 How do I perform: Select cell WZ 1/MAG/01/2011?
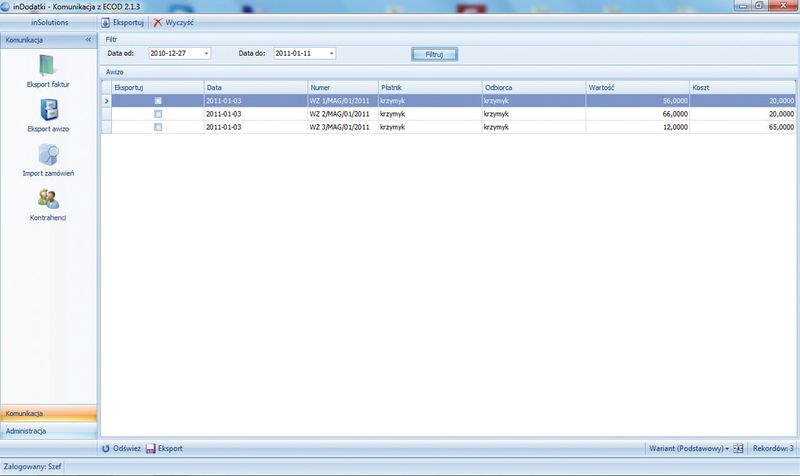coord(343,101)
